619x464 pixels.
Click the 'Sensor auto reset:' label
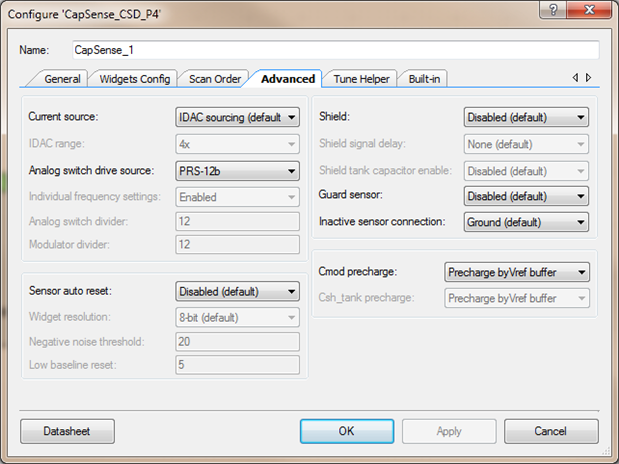[x=70, y=291]
